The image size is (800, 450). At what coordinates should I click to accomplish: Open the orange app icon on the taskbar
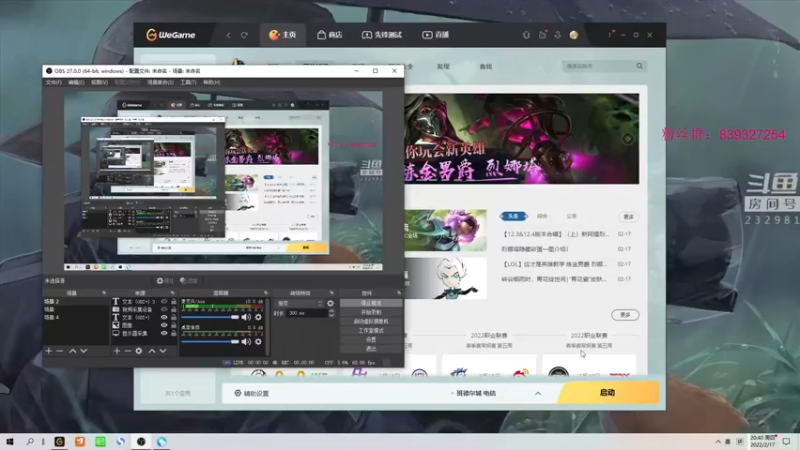tap(80, 441)
